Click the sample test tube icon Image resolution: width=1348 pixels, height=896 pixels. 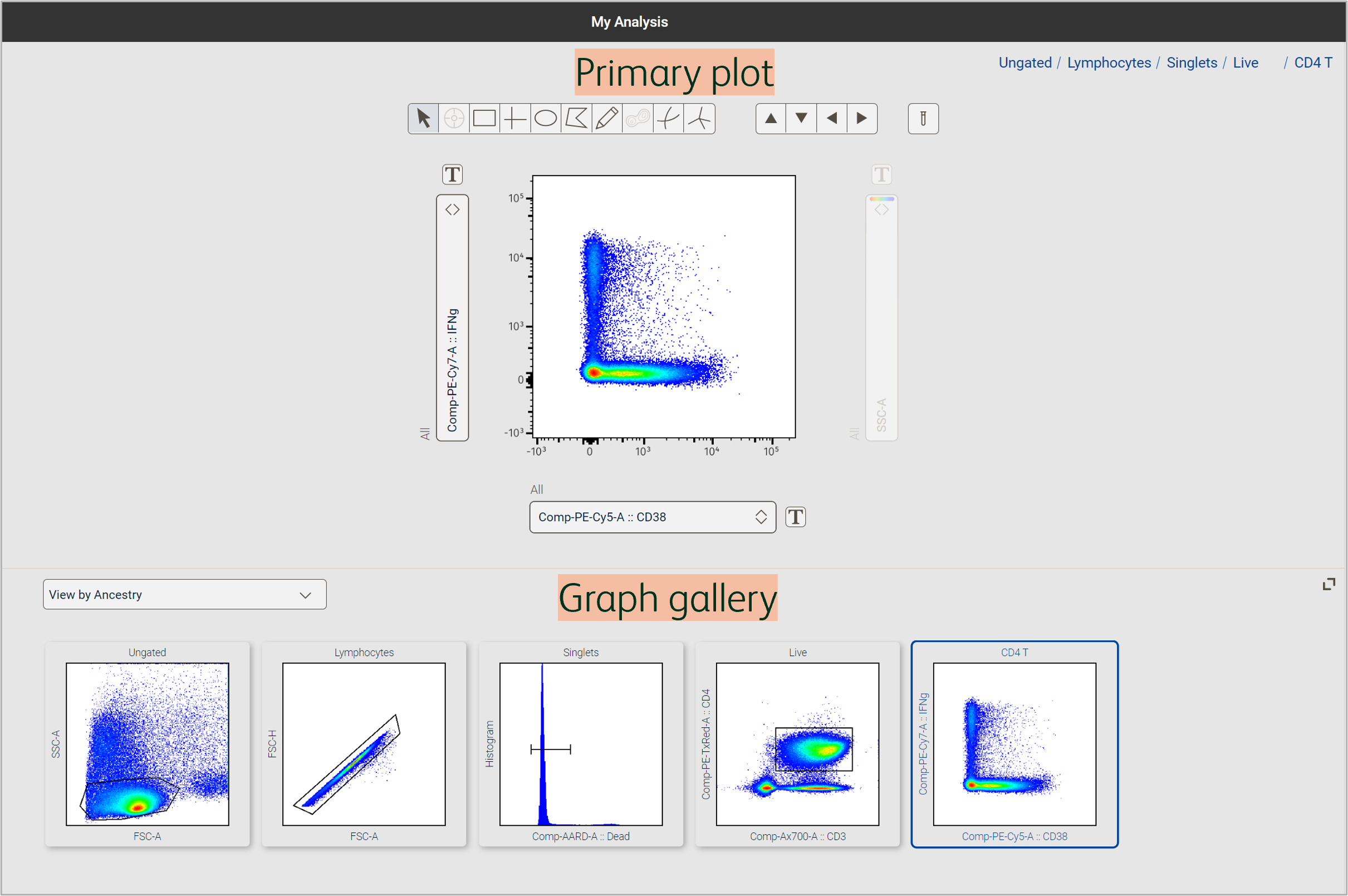pos(924,118)
